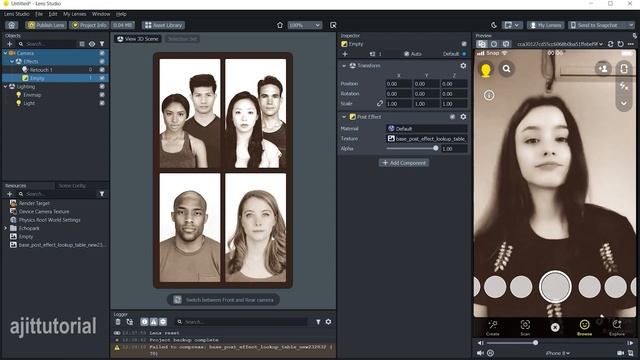Screen dimensions: 640x360
Task: Toggle the Envmap object checkbox
Action: [102, 95]
